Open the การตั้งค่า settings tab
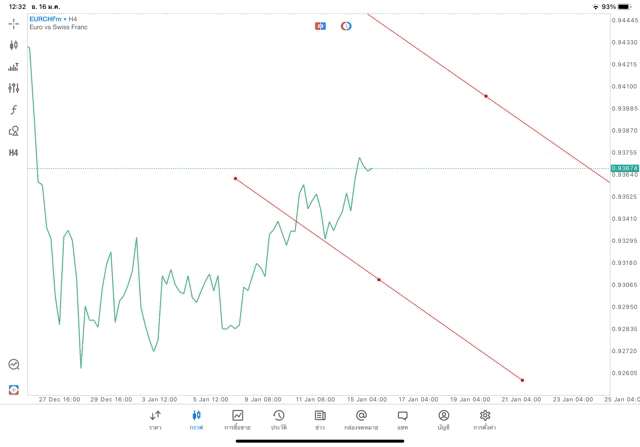This screenshot has height=447, width=640. coord(485,420)
